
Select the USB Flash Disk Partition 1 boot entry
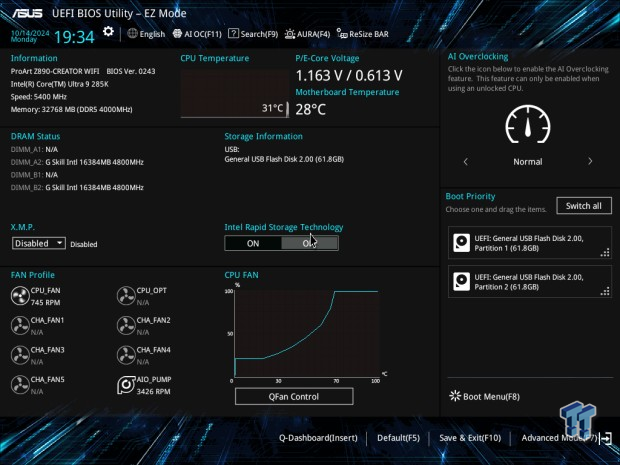[529, 243]
